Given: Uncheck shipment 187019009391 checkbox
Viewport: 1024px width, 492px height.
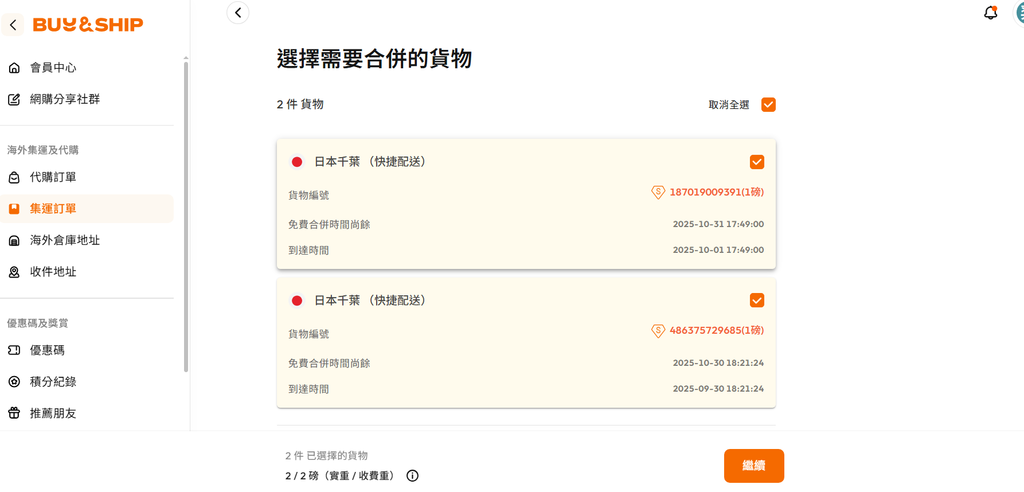Looking at the screenshot, I should coord(757,162).
